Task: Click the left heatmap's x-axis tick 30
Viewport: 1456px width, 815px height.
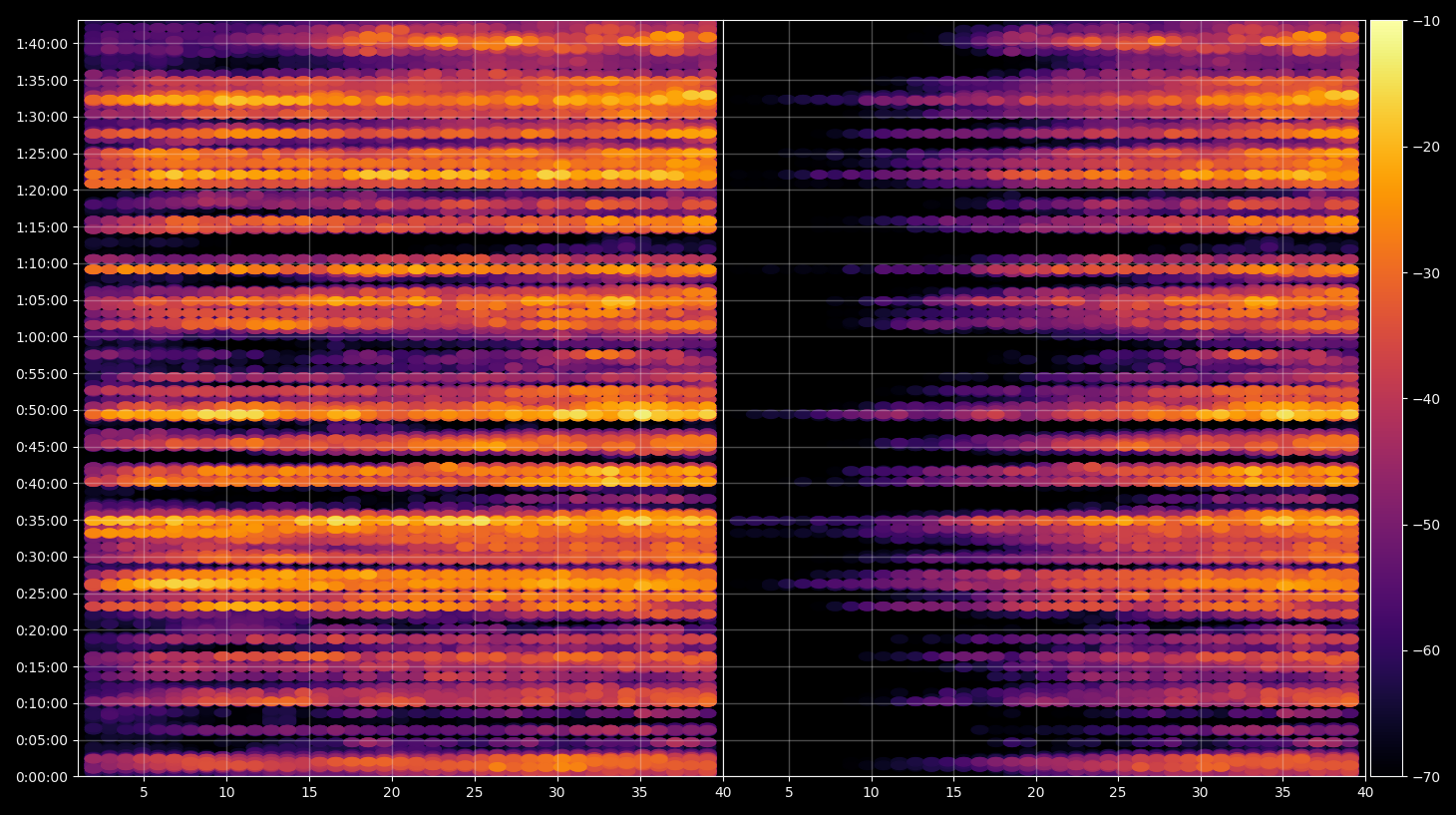Action: [557, 793]
